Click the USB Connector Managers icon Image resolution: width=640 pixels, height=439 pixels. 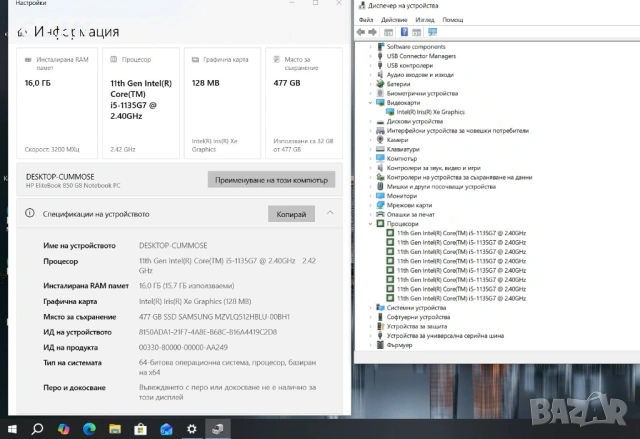[x=380, y=56]
